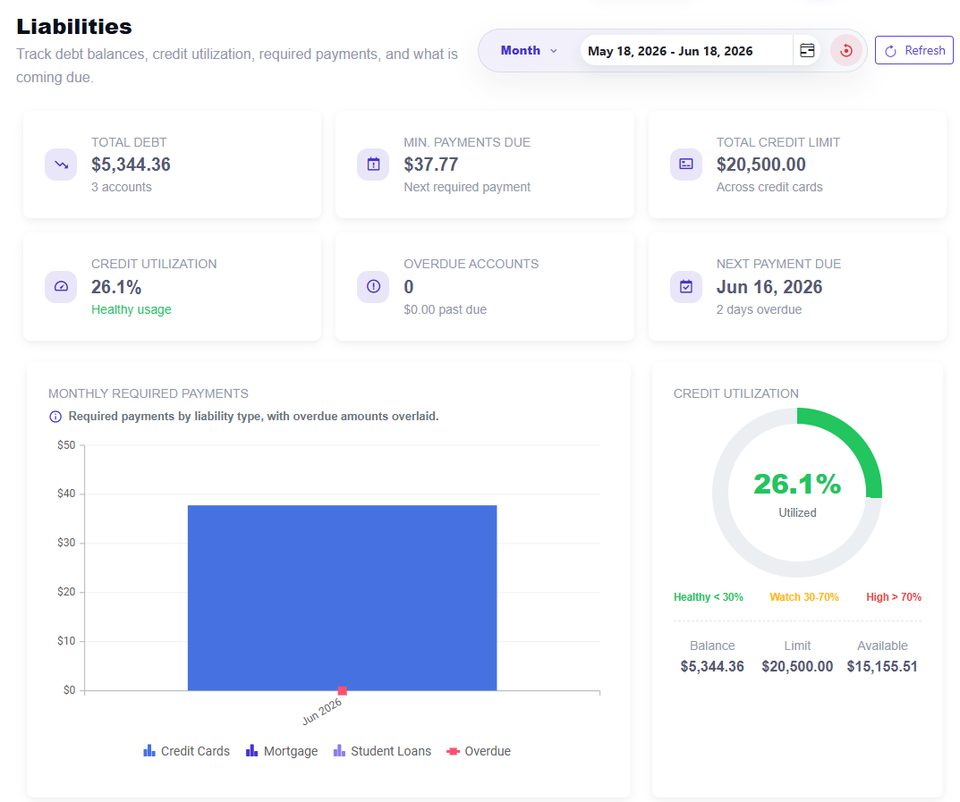The image size is (960, 802).
Task: Click the Liabilities page heading
Action: [74, 26]
